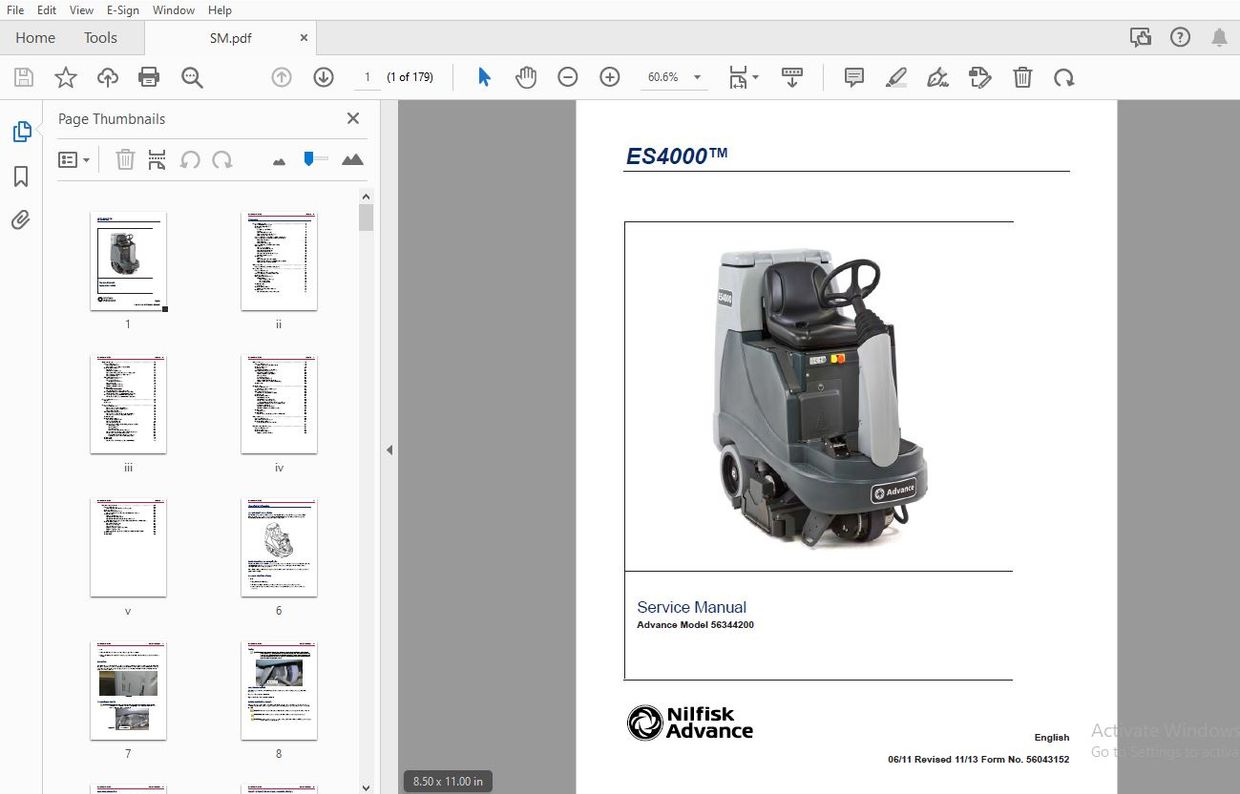Screen dimensions: 1240x794
Task: Open the thumbnail options dropdown in the panel
Action: [74, 159]
